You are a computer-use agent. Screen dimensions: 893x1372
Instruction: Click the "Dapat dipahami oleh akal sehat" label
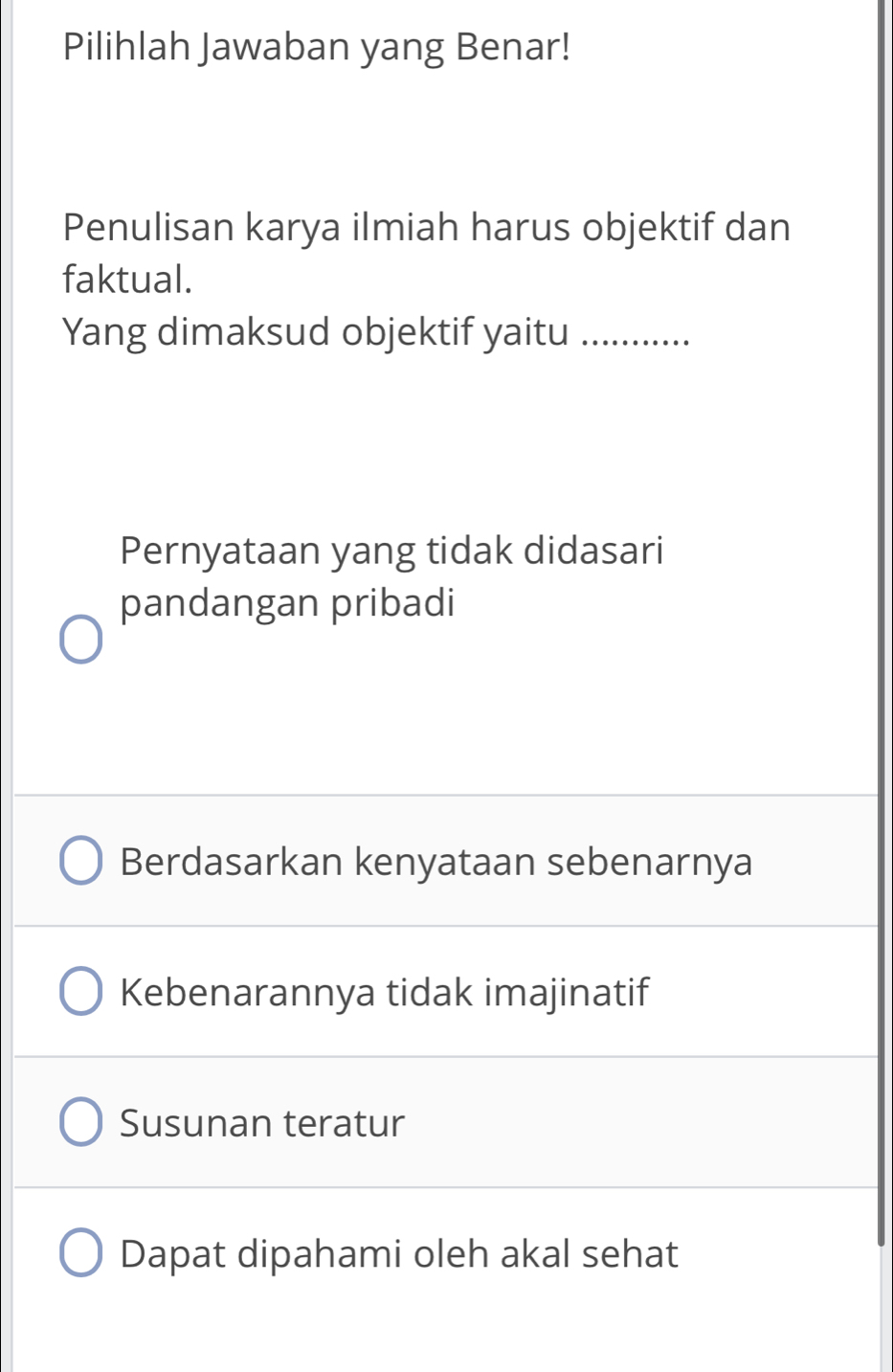point(399,1253)
